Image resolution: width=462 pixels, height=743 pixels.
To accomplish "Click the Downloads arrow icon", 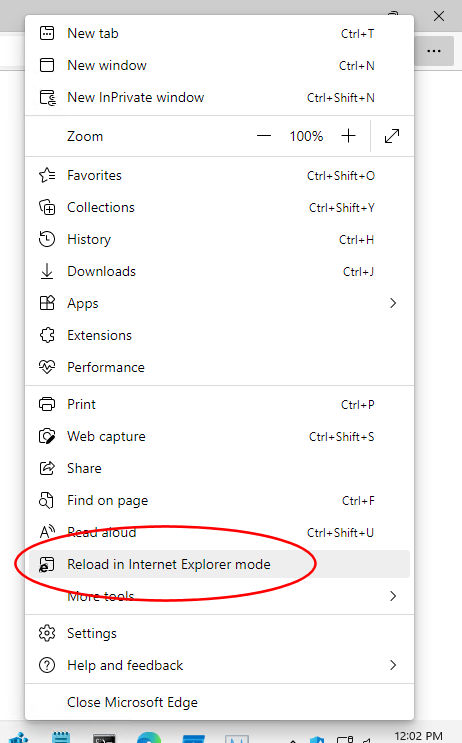I will tap(47, 272).
